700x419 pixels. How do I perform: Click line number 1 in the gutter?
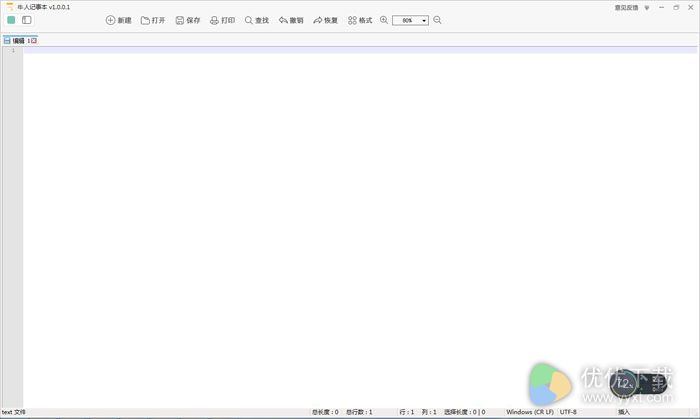point(13,50)
